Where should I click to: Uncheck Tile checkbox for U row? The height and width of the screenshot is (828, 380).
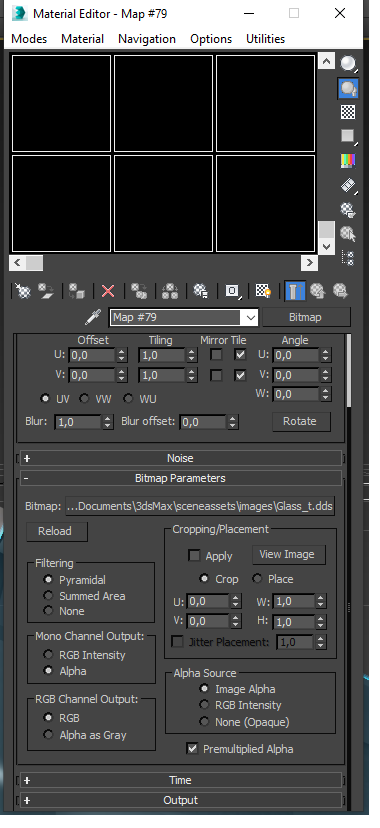240,354
